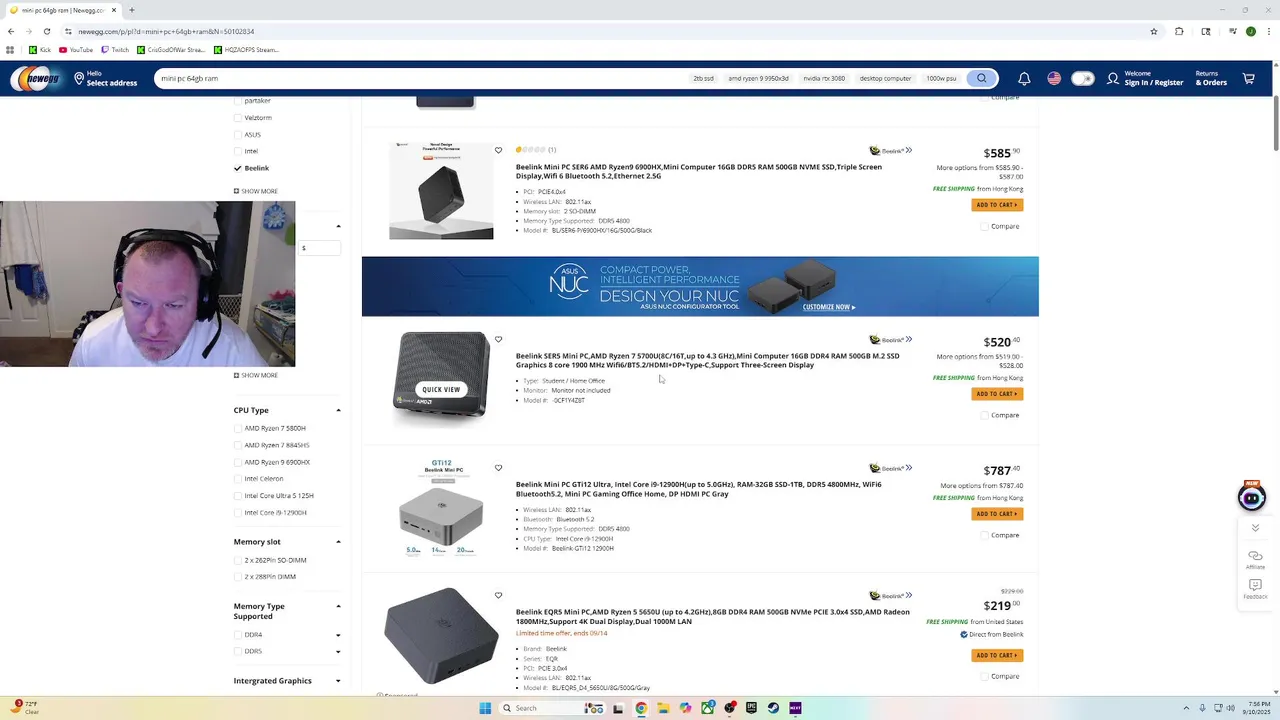Image resolution: width=1280 pixels, height=720 pixels.
Task: Check the ASUS brand filter
Action: coord(238,134)
